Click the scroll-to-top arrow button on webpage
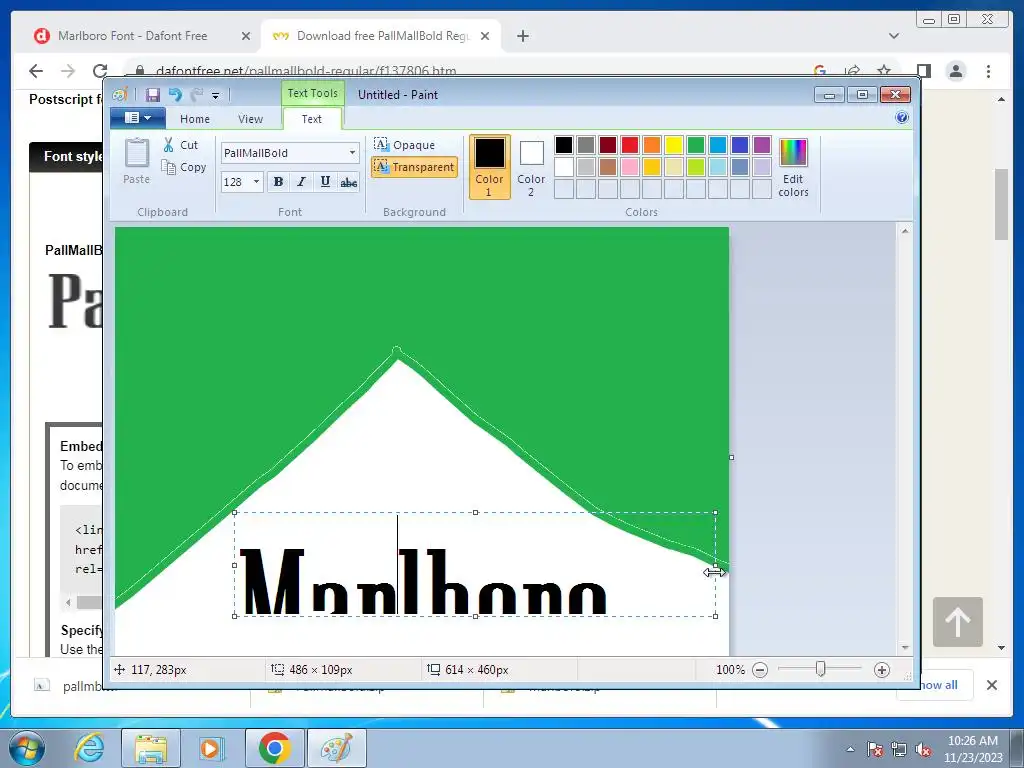The height and width of the screenshot is (768, 1024). [x=957, y=622]
